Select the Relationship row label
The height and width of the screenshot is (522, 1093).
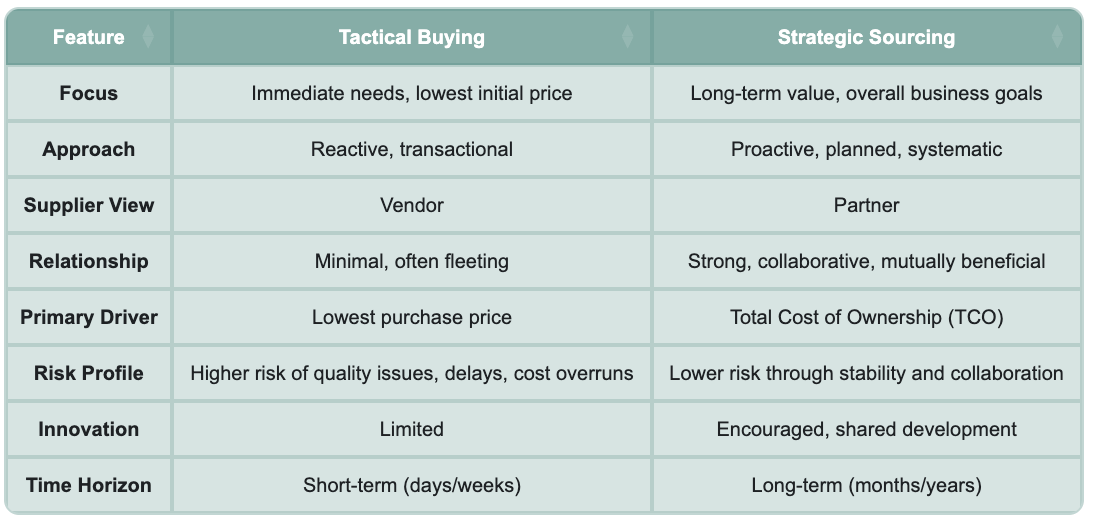click(89, 261)
